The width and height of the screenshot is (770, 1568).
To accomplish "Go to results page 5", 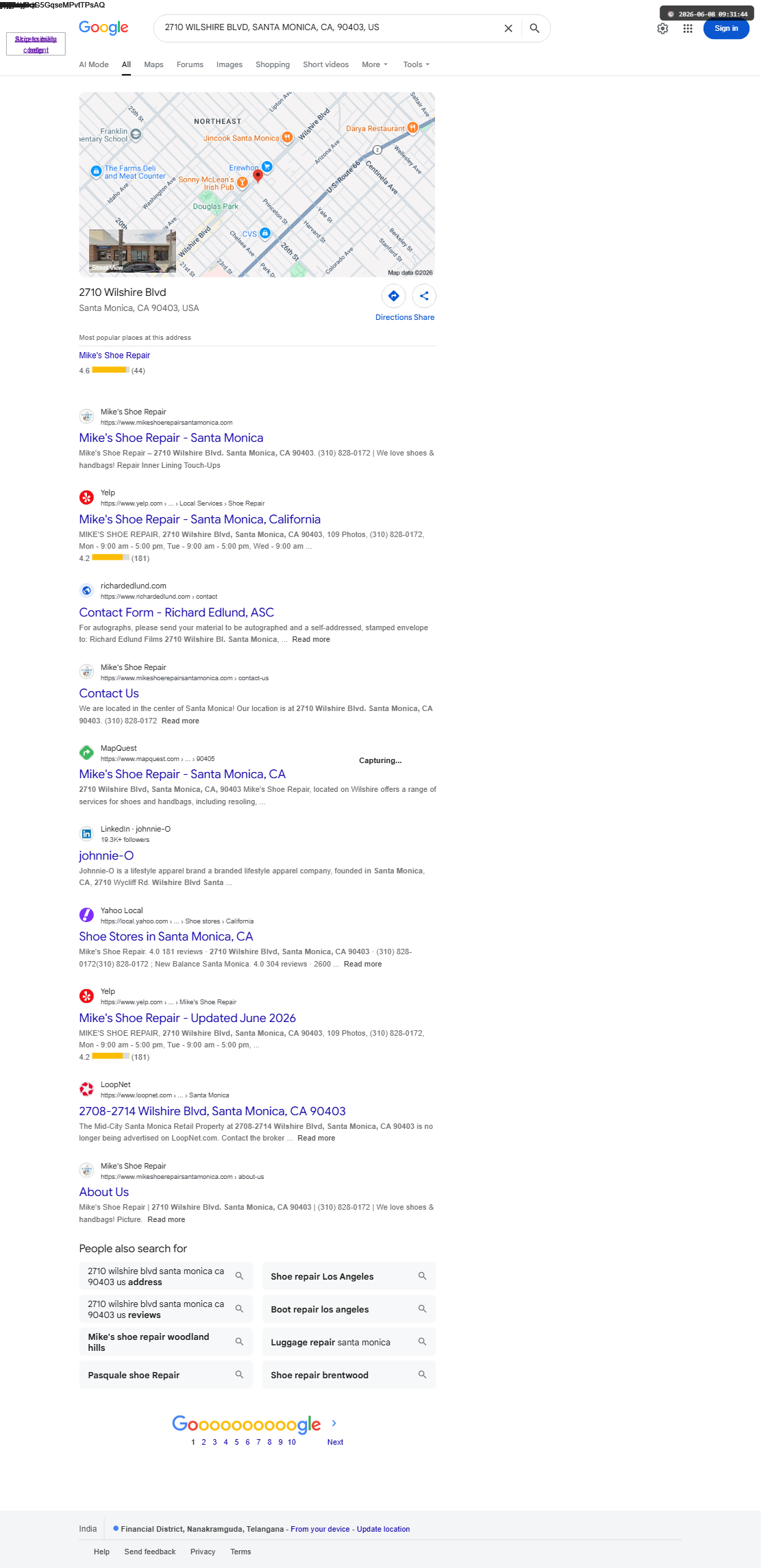I will 236,1442.
